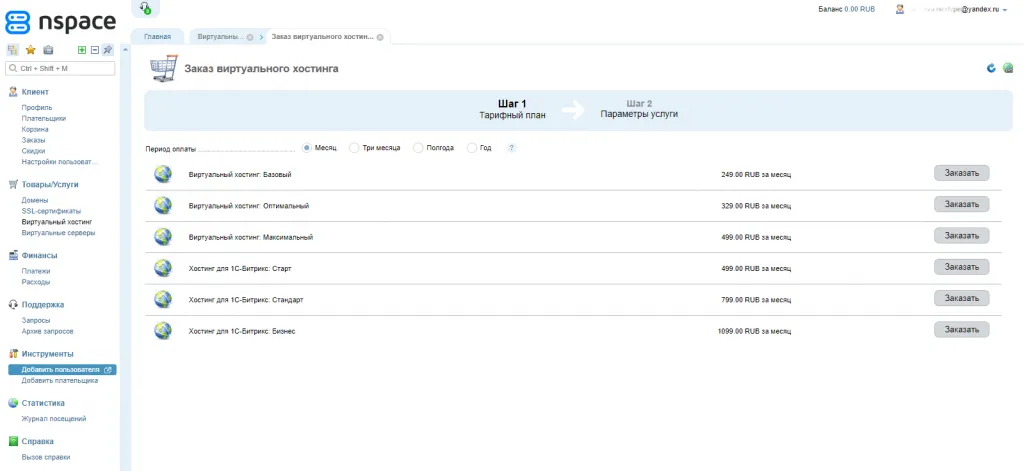This screenshot has height=471, width=1024.
Task: Close the Заказ виртуального хостинга tab
Action: [379, 37]
